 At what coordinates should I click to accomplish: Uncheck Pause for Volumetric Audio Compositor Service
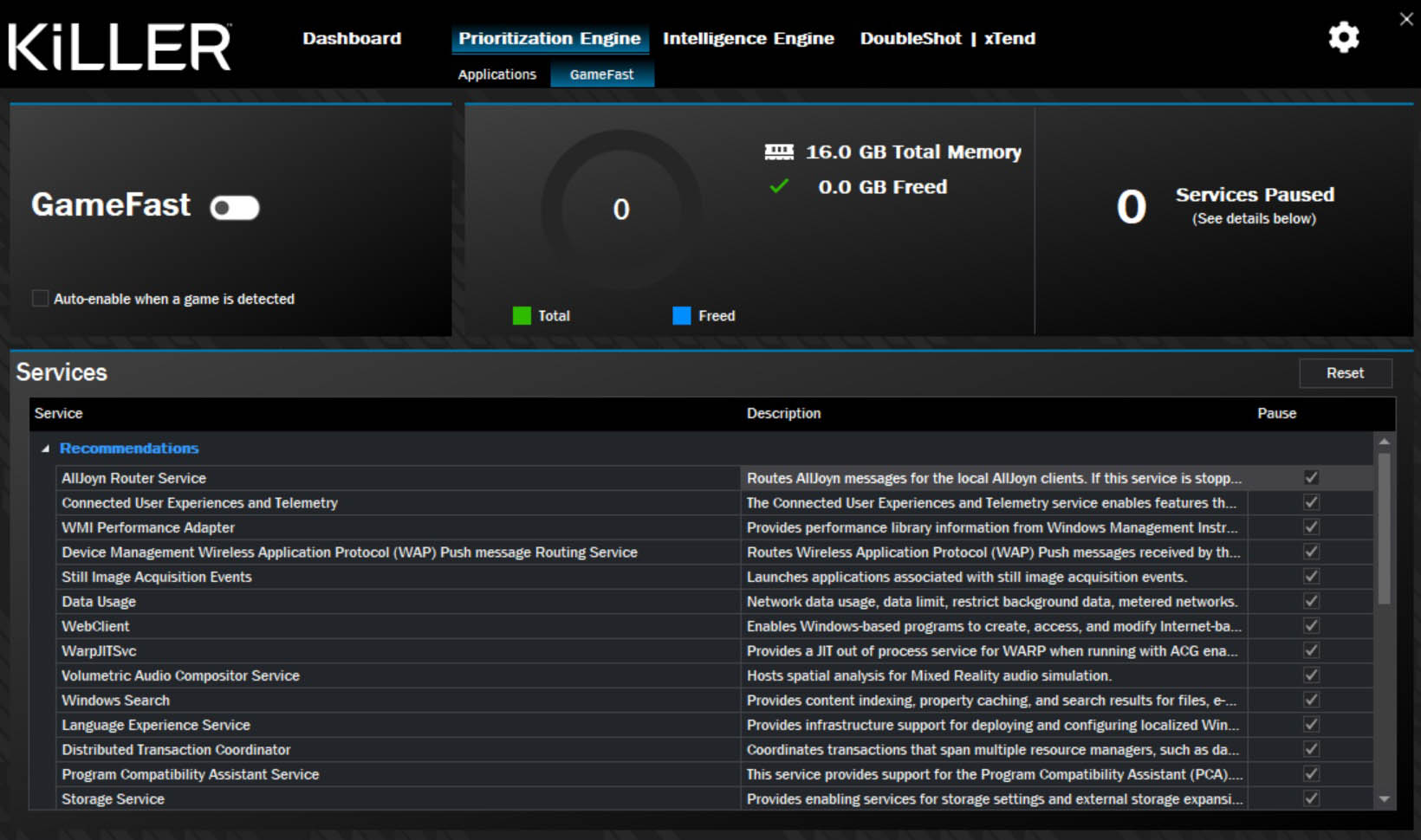1312,675
